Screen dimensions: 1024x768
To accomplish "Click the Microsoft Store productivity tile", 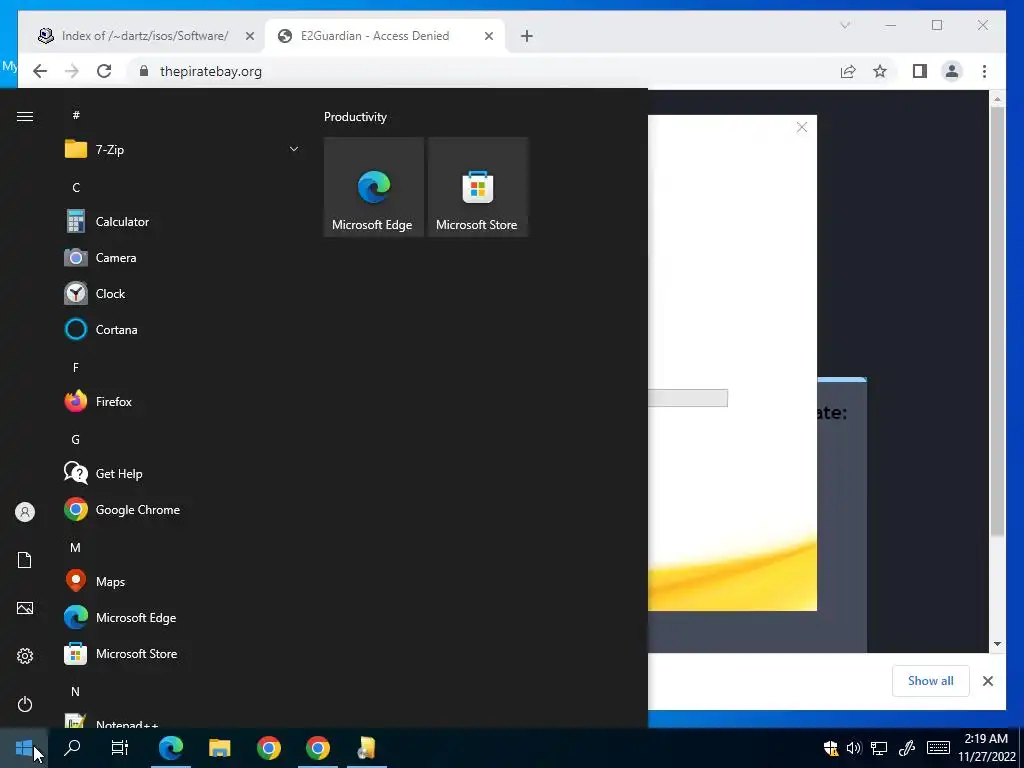I will (x=477, y=187).
